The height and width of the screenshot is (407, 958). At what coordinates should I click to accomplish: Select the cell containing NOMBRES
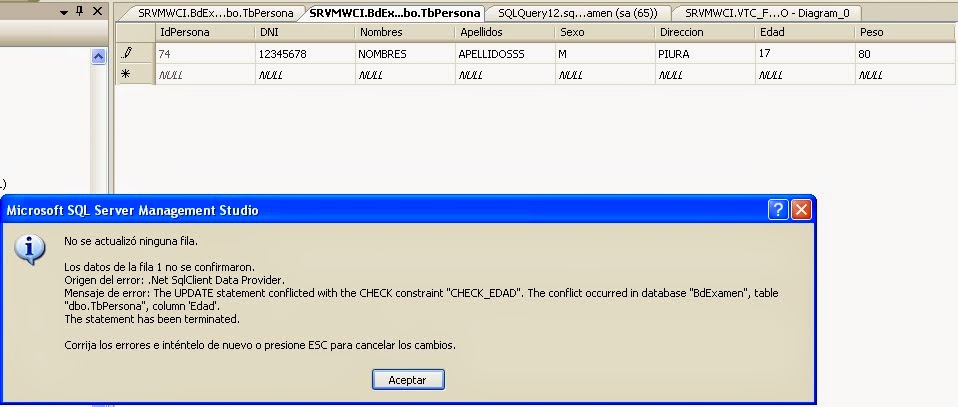[405, 54]
